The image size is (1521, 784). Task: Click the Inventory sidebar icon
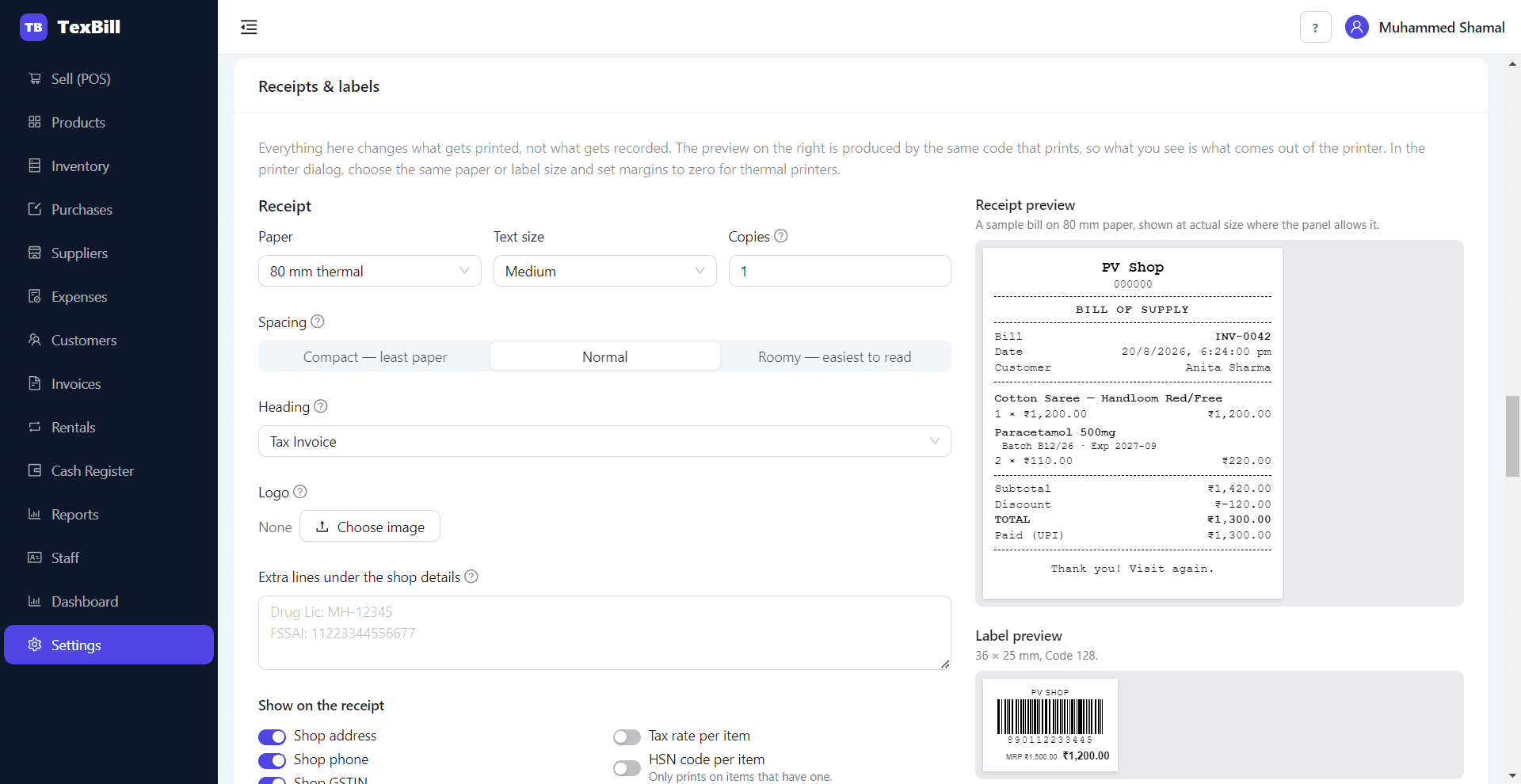(35, 166)
